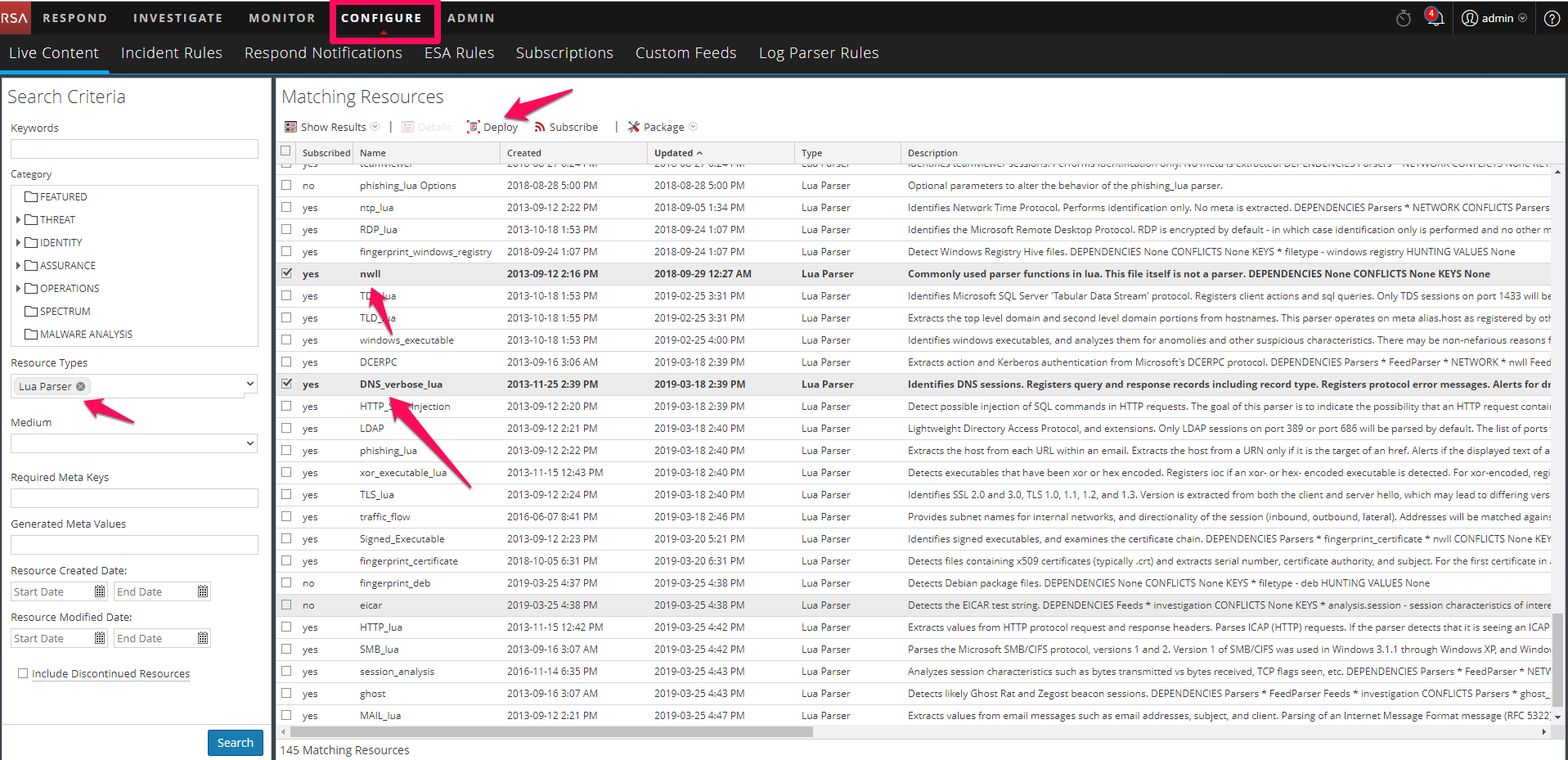Open Resource Created Start Date calendar
The height and width of the screenshot is (760, 1568).
point(100,591)
